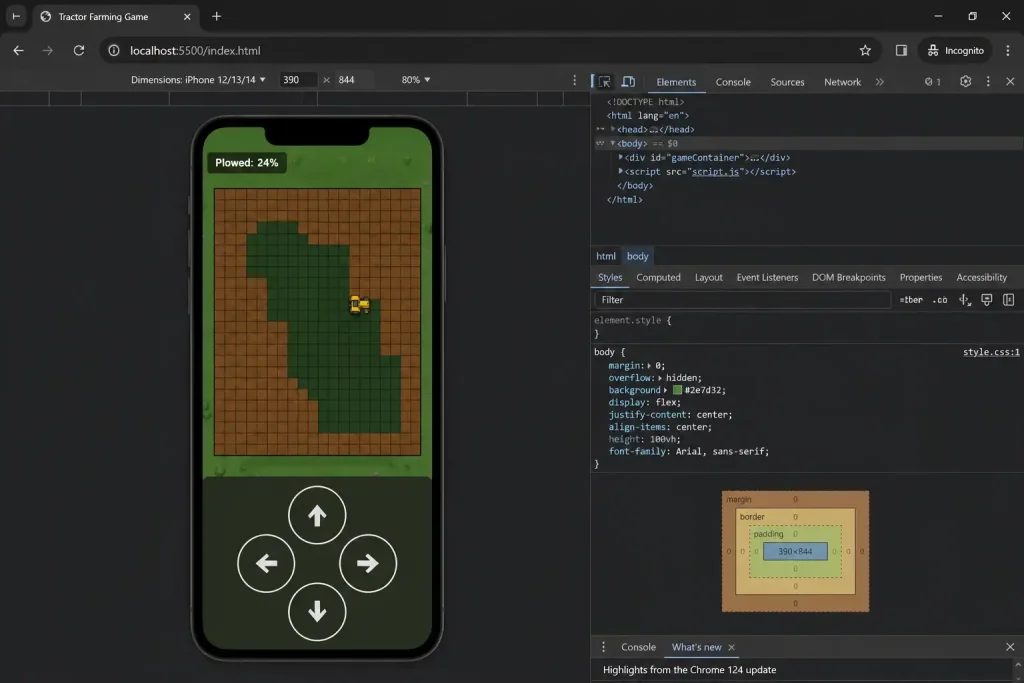Expand the overflow shorthand property
The height and width of the screenshot is (683, 1024).
click(x=660, y=378)
